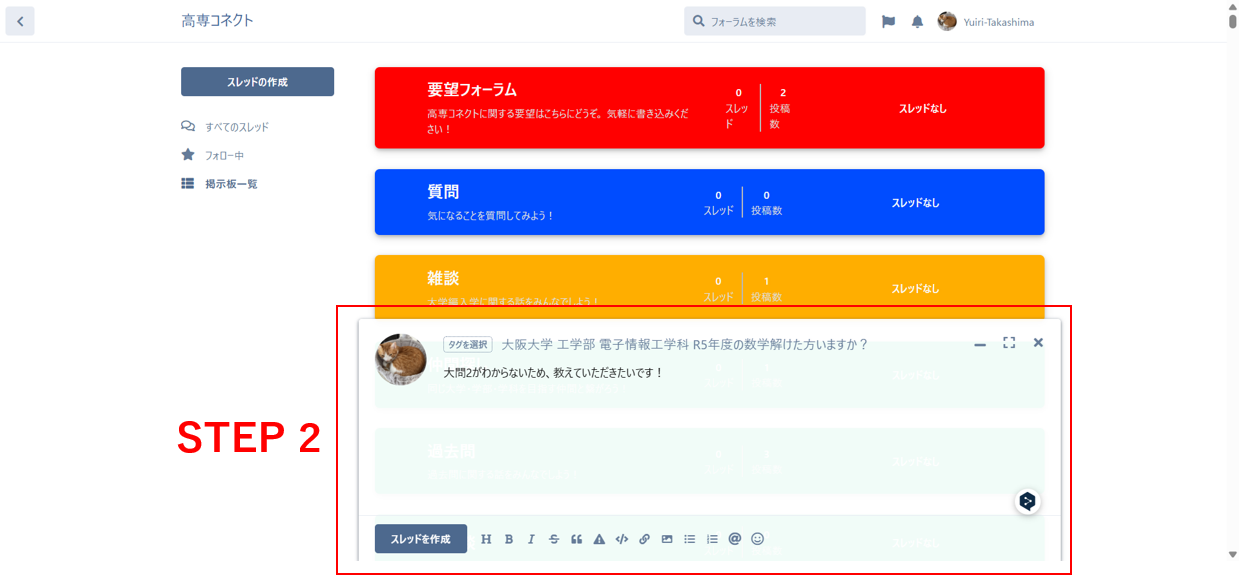Toggle italic formatting in the editor
The height and width of the screenshot is (585, 1239).
click(530, 538)
